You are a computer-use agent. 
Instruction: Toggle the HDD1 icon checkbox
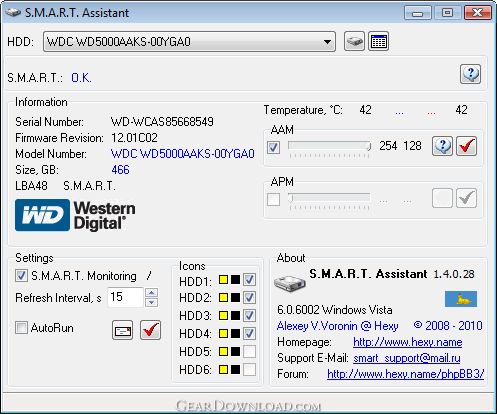click(x=249, y=280)
